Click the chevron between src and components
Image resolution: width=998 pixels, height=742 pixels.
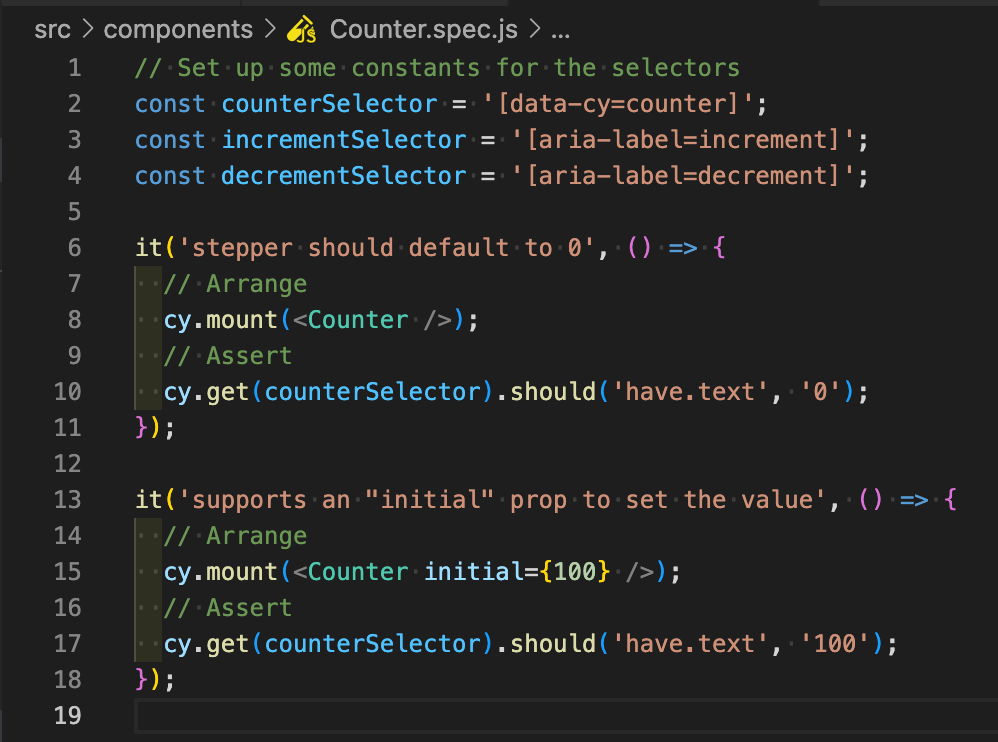click(x=90, y=29)
